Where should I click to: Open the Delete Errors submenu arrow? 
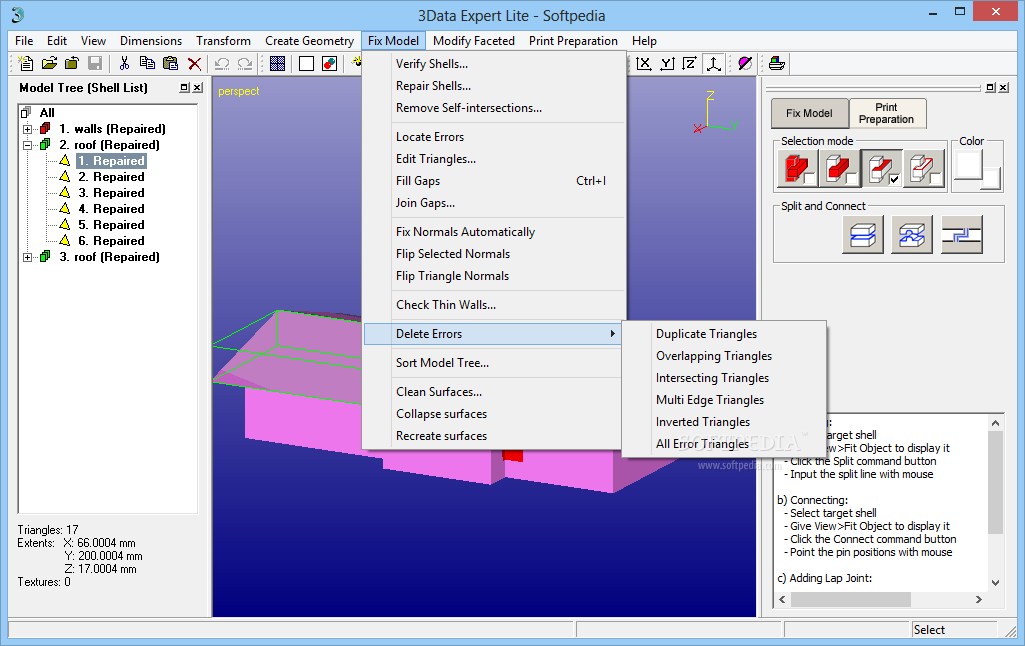[613, 333]
